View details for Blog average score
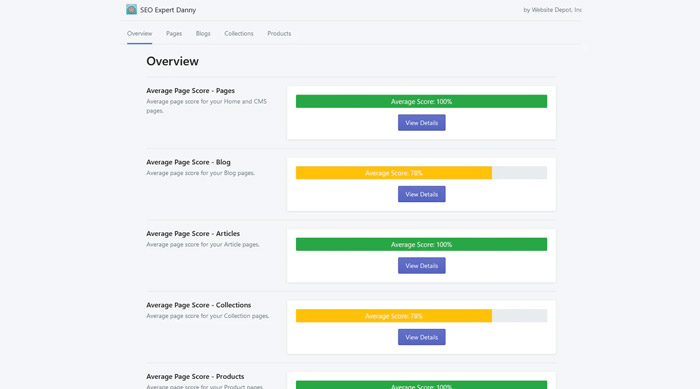 tap(421, 194)
